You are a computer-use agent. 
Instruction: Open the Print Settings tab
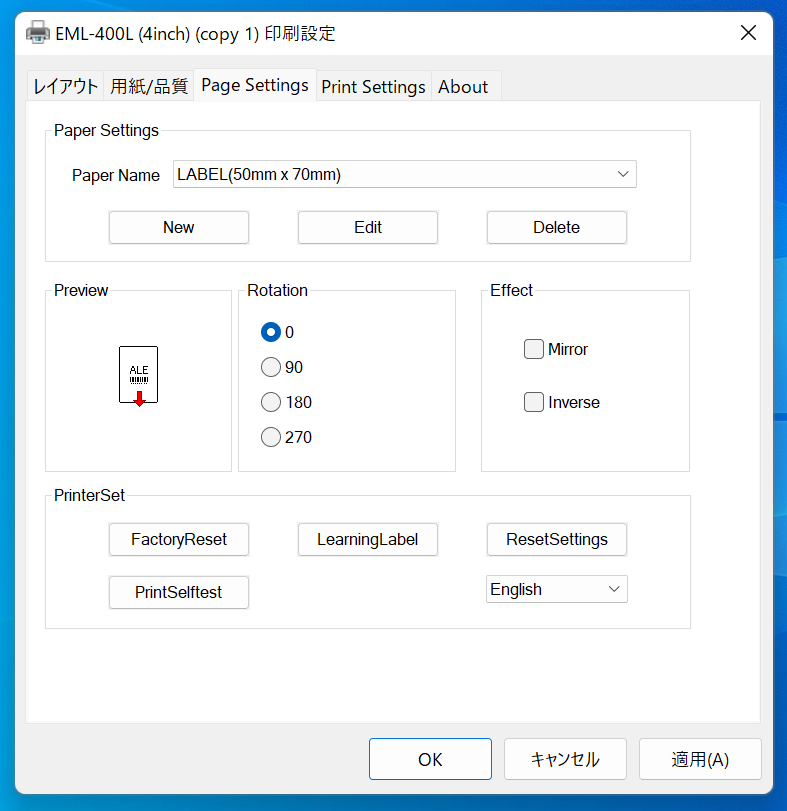(373, 86)
